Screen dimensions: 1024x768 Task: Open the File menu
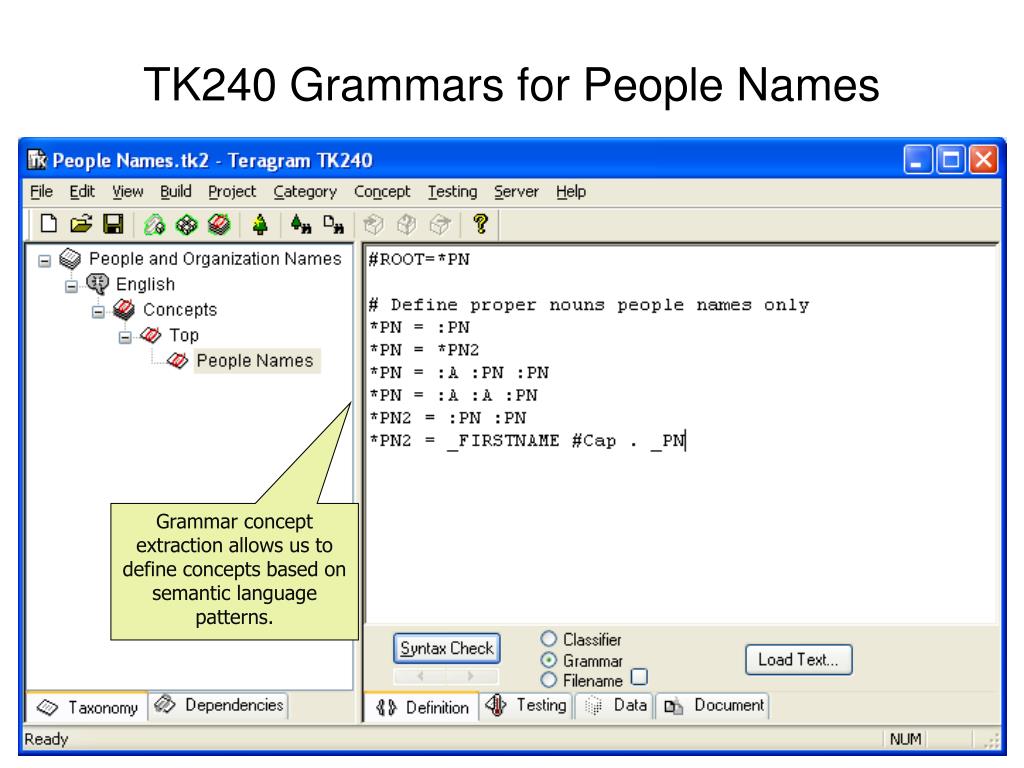(x=41, y=192)
